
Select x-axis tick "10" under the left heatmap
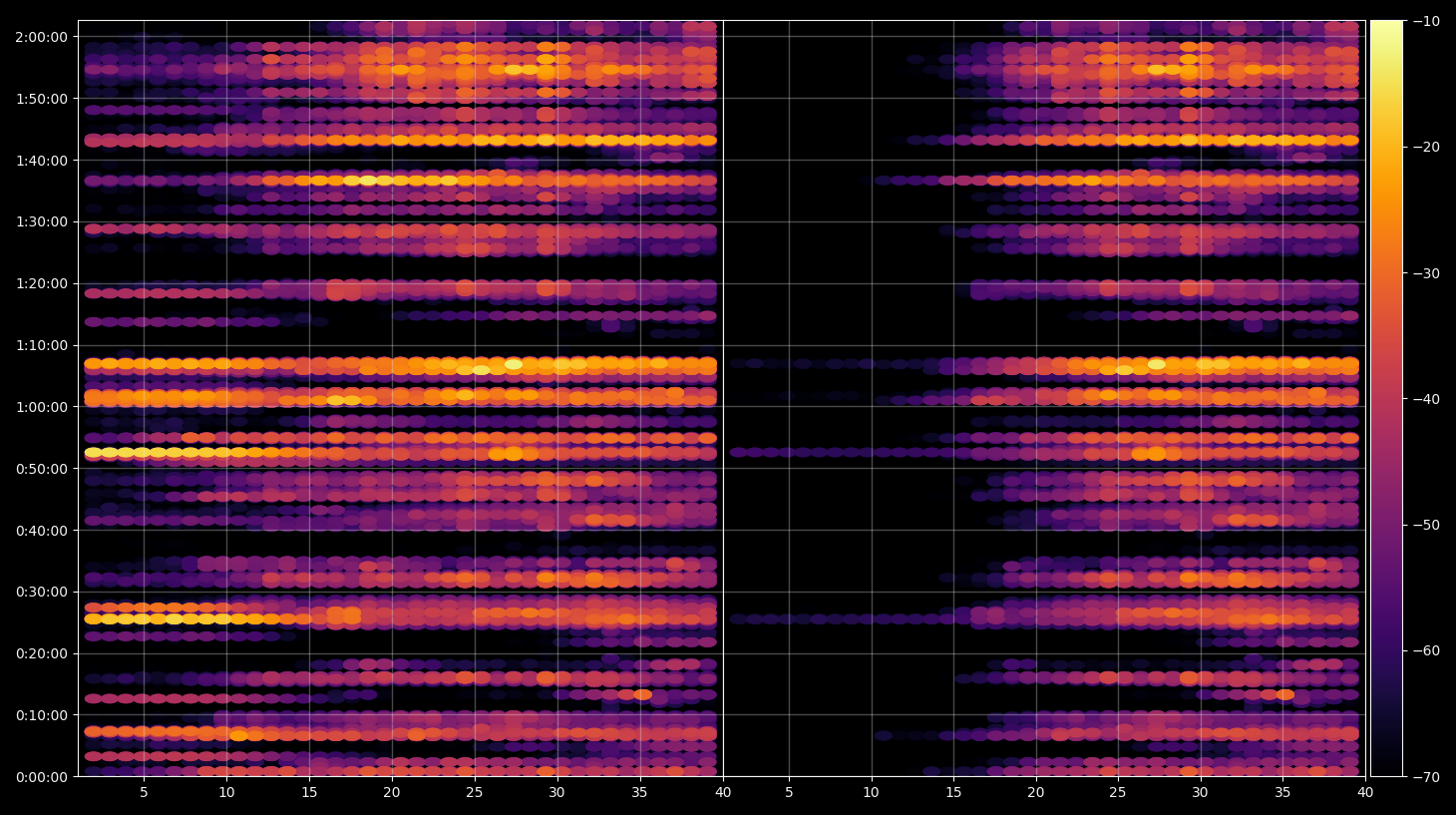[226, 793]
